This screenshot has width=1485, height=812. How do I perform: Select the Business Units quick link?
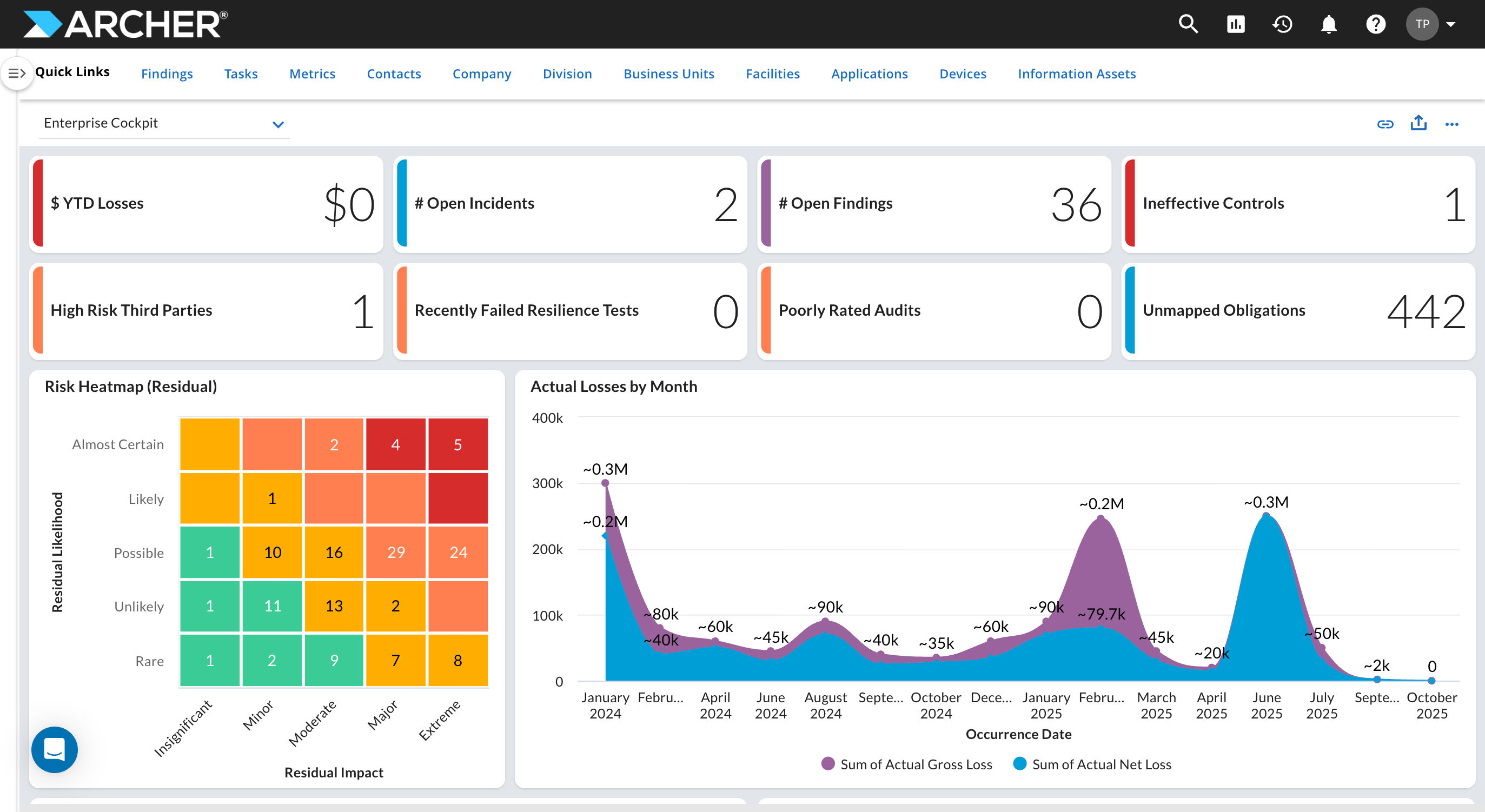(669, 74)
